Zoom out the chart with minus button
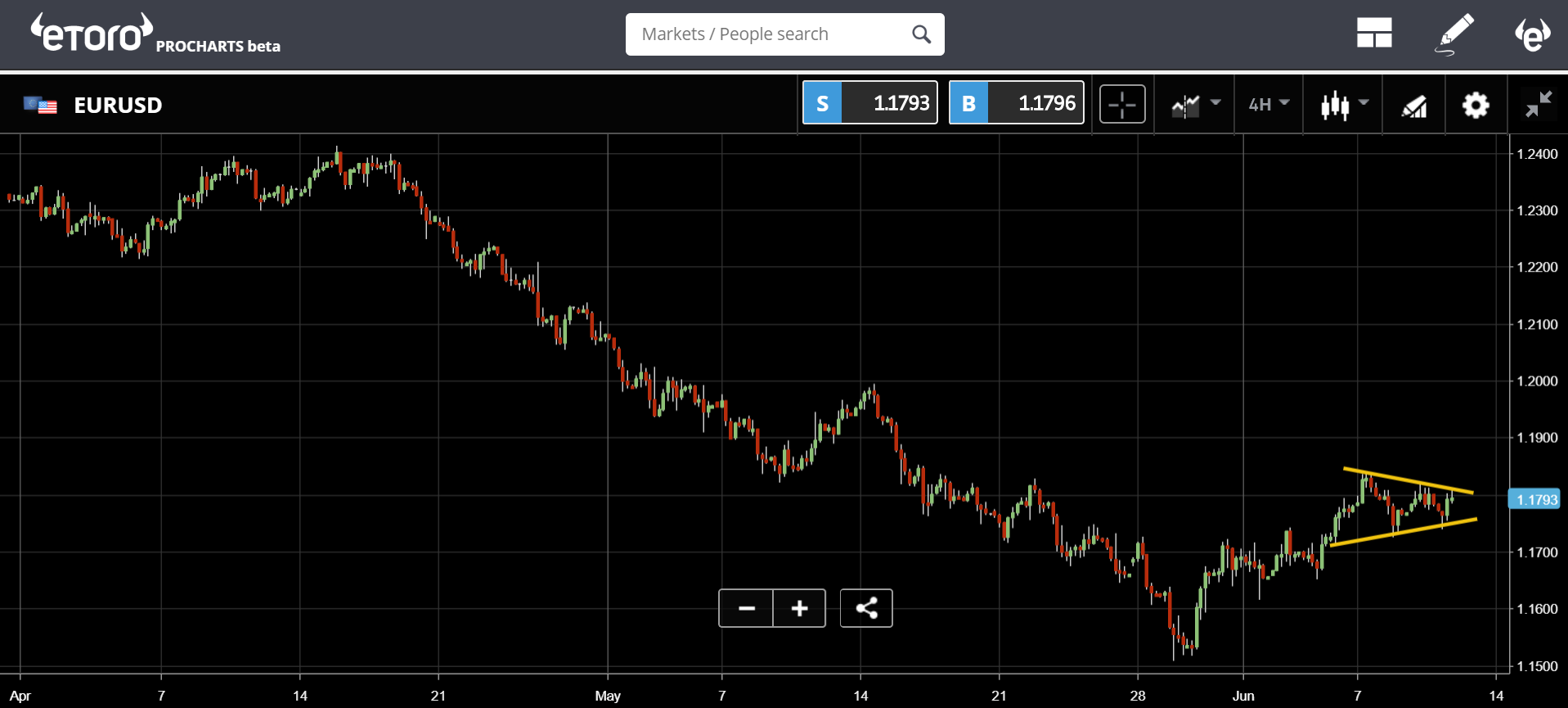 point(746,608)
